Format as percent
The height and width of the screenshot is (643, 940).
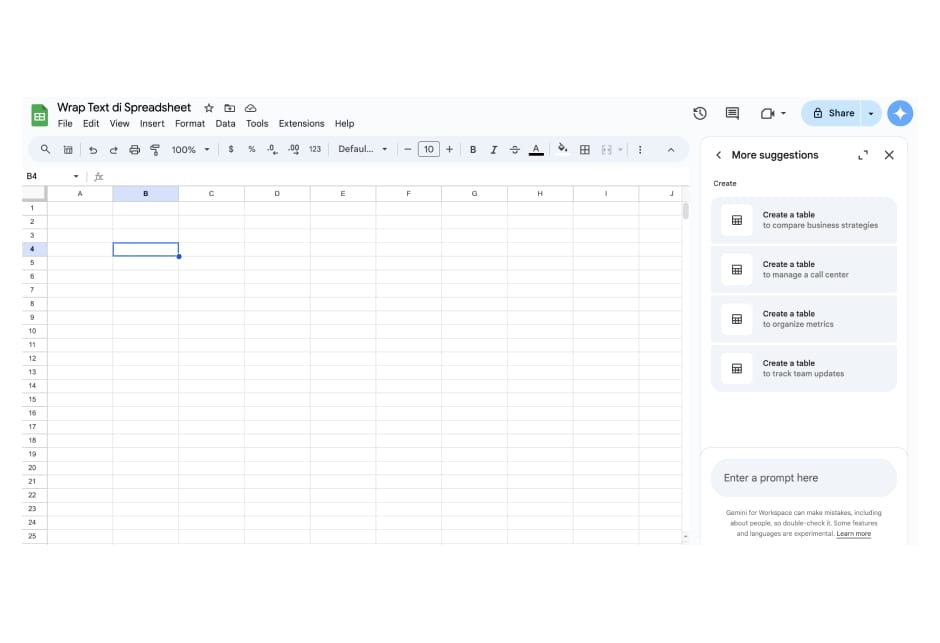pos(252,149)
